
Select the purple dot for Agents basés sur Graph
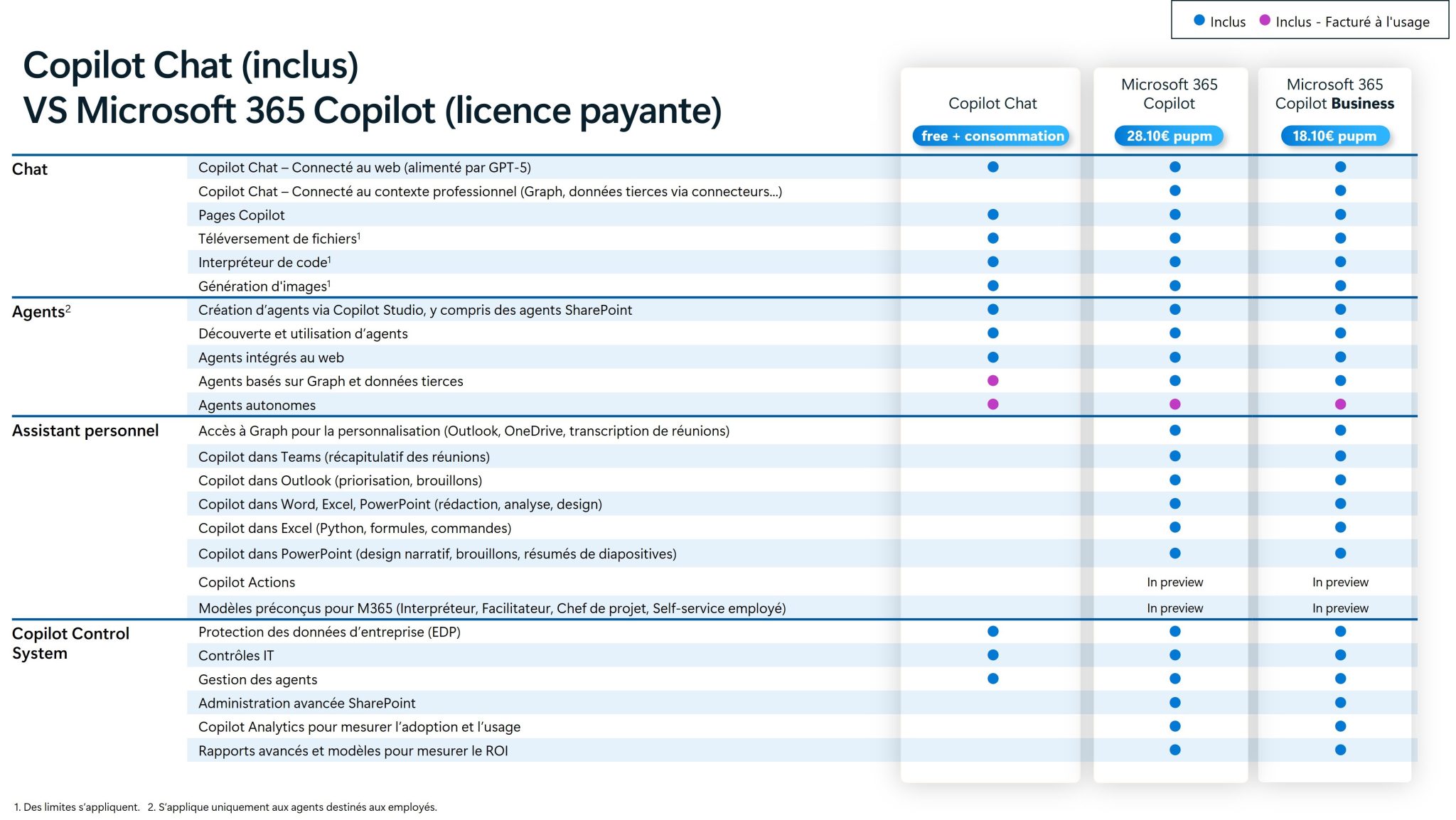tap(992, 381)
